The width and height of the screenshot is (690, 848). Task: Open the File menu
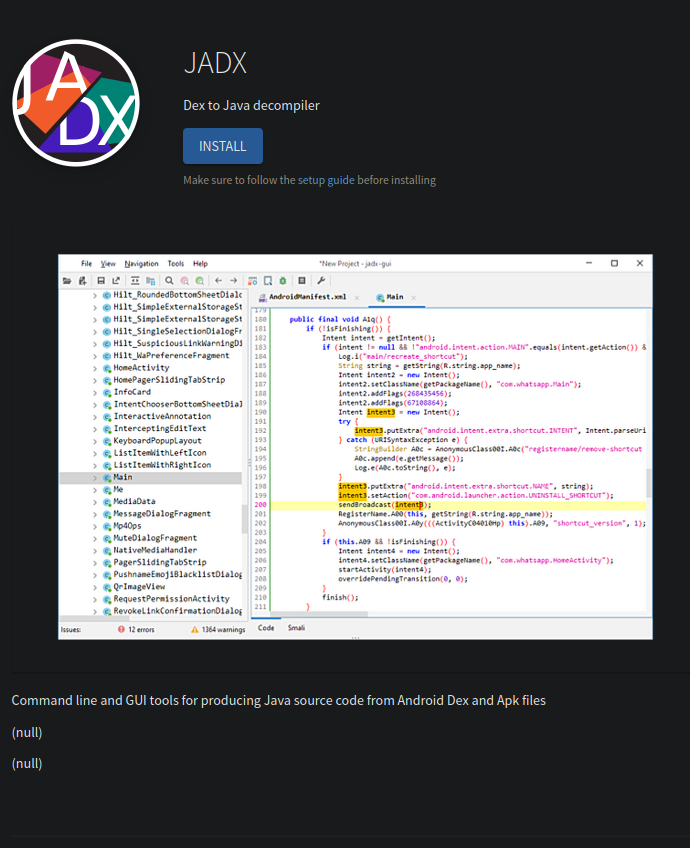coord(87,264)
